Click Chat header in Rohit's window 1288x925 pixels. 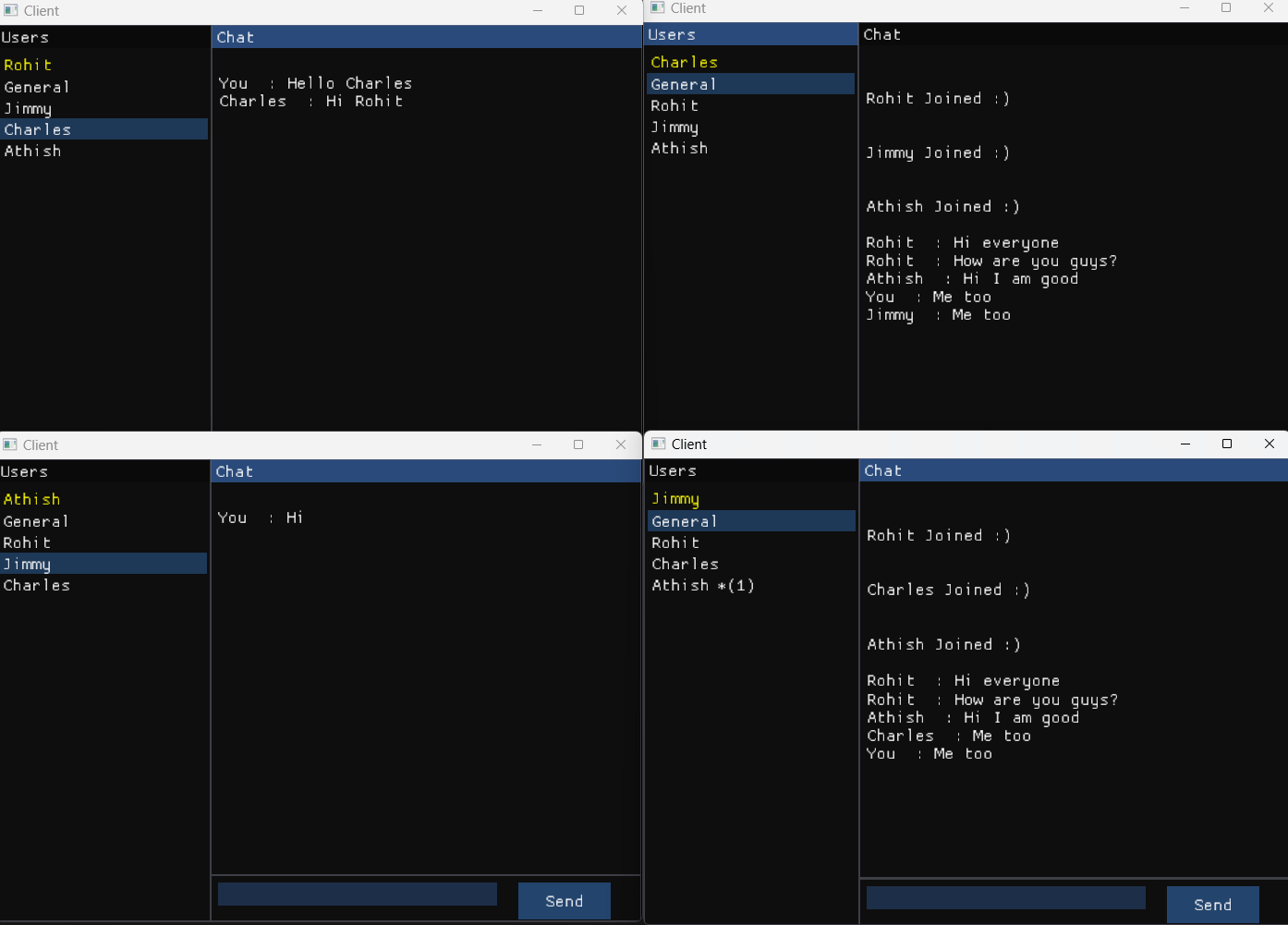[427, 37]
